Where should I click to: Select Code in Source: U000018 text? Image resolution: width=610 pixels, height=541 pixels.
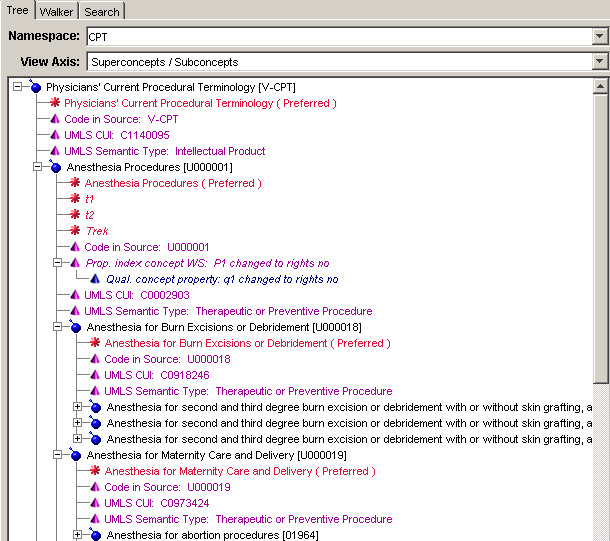(167, 359)
